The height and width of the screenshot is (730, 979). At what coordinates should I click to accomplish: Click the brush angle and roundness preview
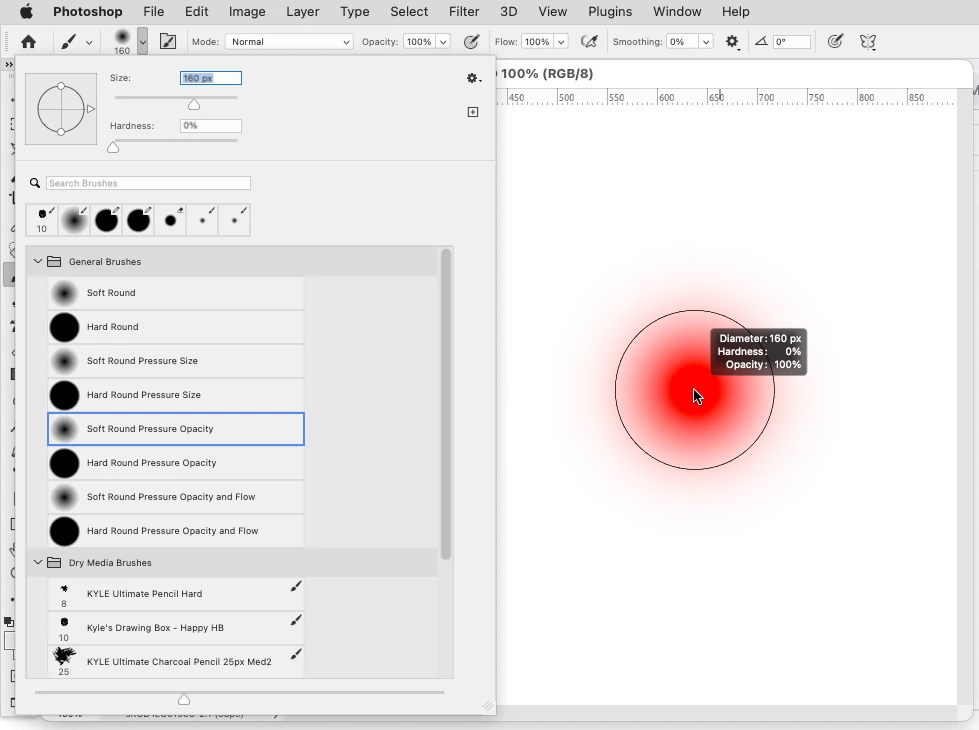pos(61,109)
